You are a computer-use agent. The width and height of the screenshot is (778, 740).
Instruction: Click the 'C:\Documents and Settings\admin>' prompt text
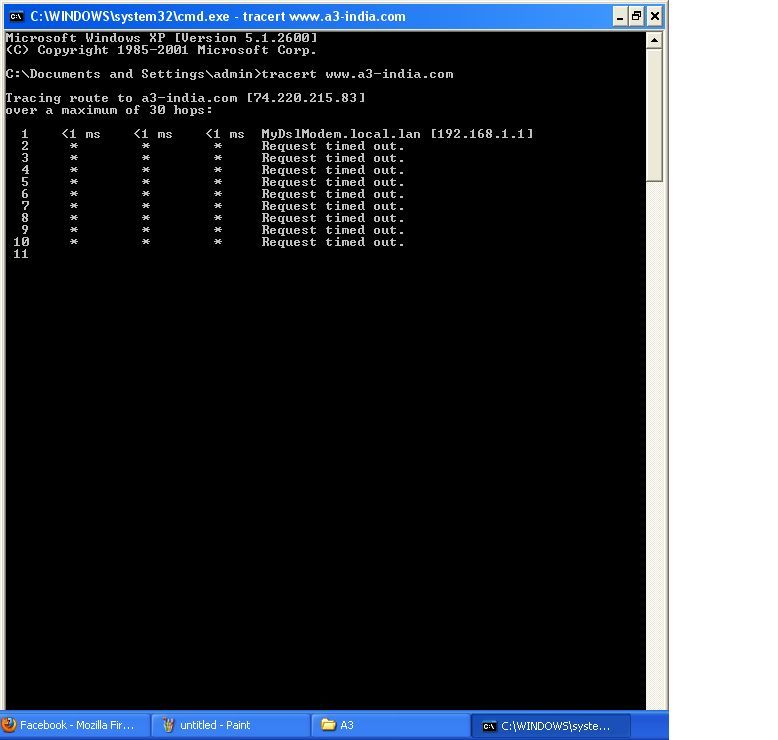tap(133, 74)
